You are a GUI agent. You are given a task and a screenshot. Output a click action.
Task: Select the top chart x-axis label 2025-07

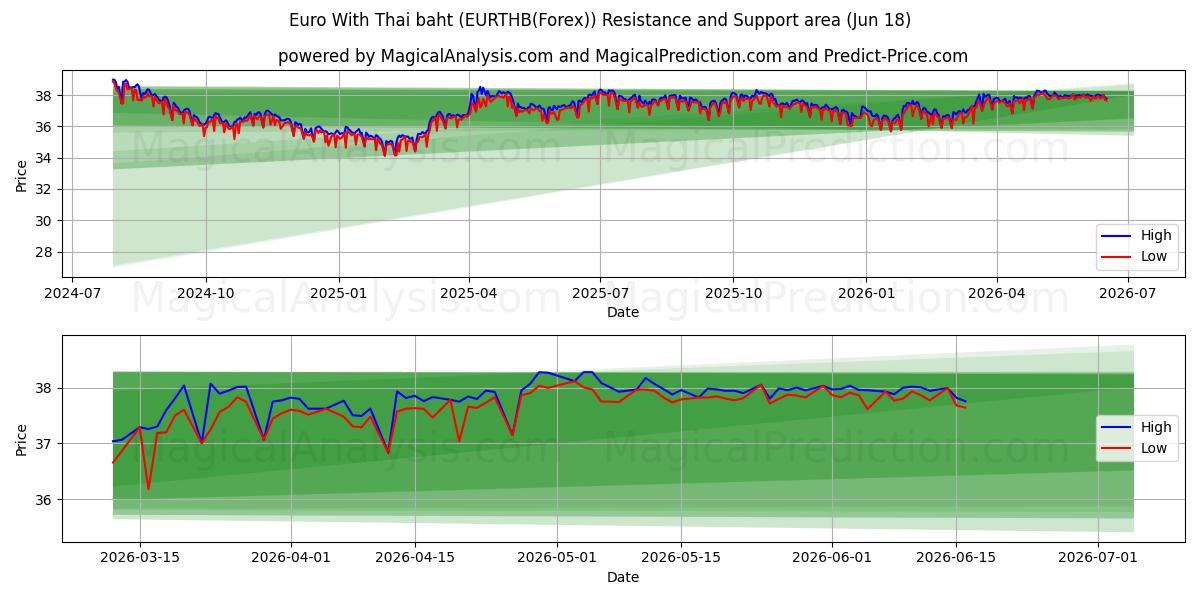[x=600, y=294]
